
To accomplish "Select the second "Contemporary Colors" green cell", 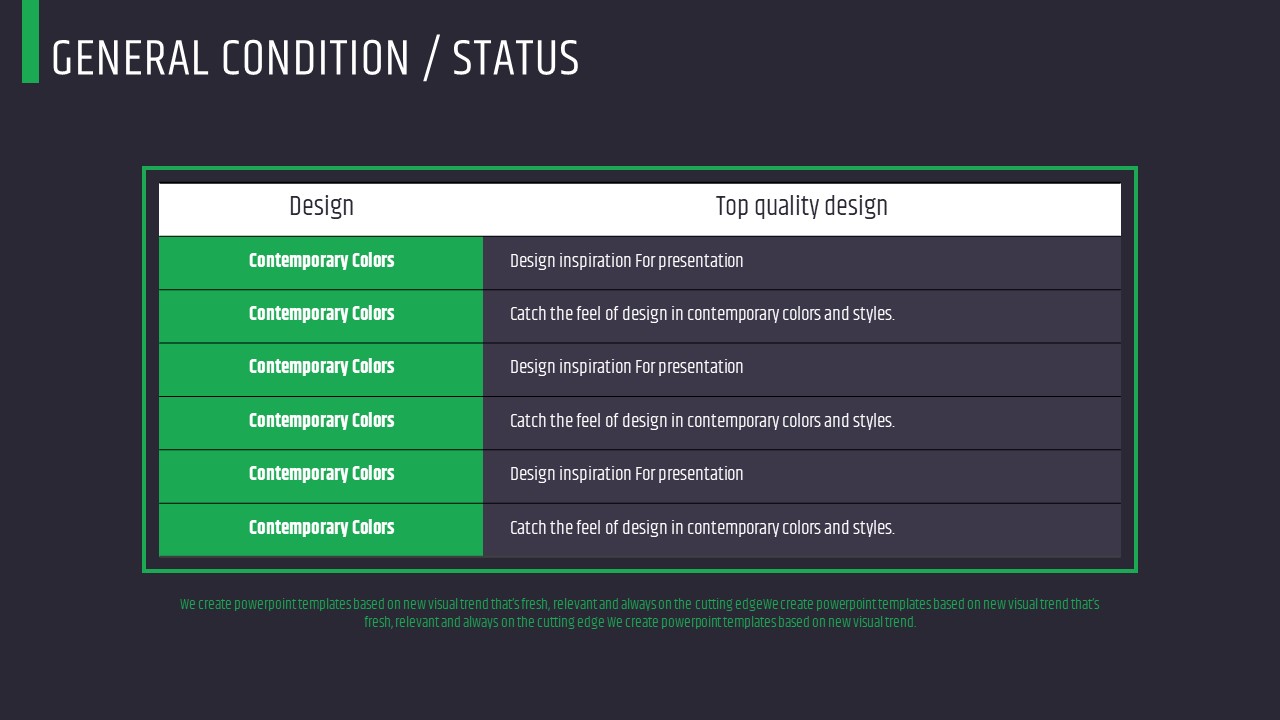I will click(x=321, y=314).
